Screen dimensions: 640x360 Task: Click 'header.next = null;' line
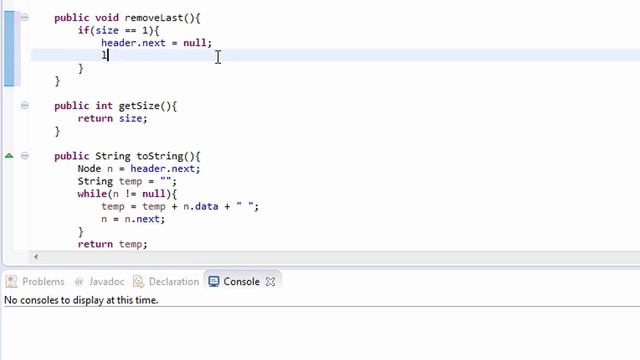[x=157, y=43]
